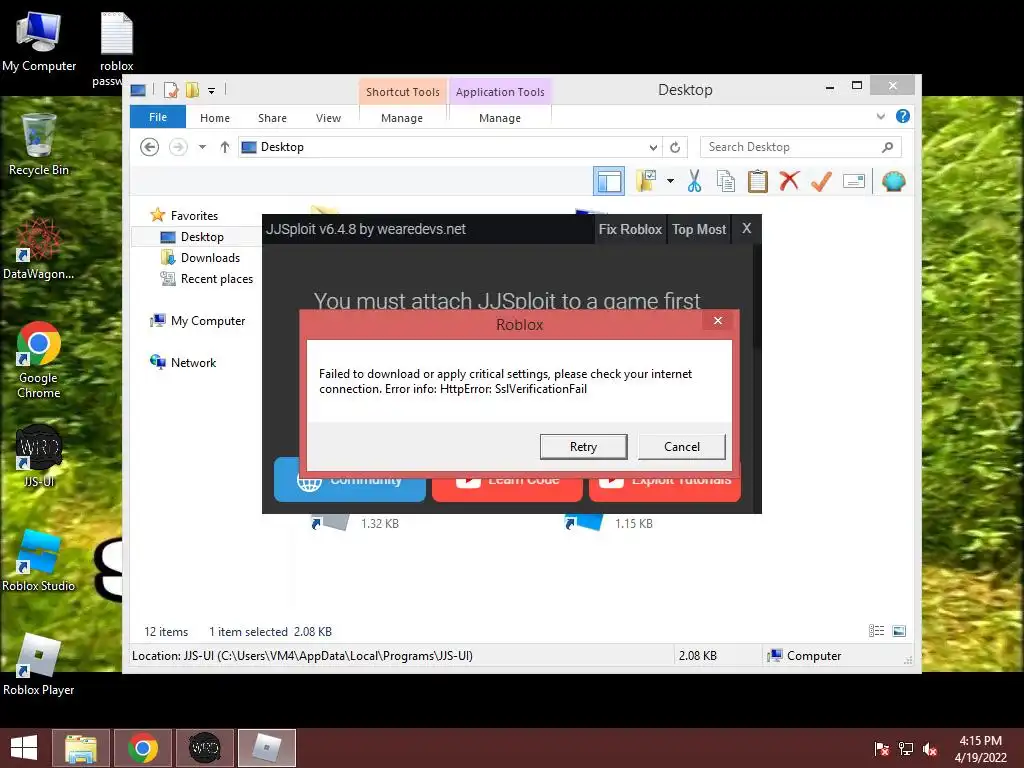This screenshot has height=768, width=1024.
Task: Click the Windows Start button
Action: pos(24,748)
